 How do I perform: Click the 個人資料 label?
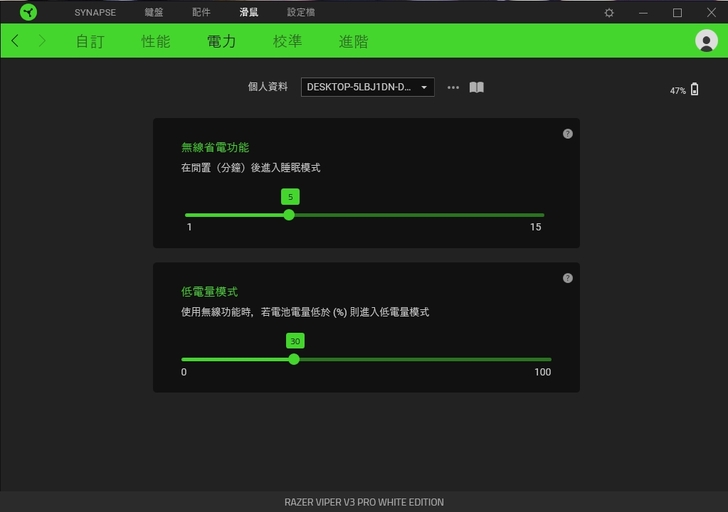pos(267,87)
